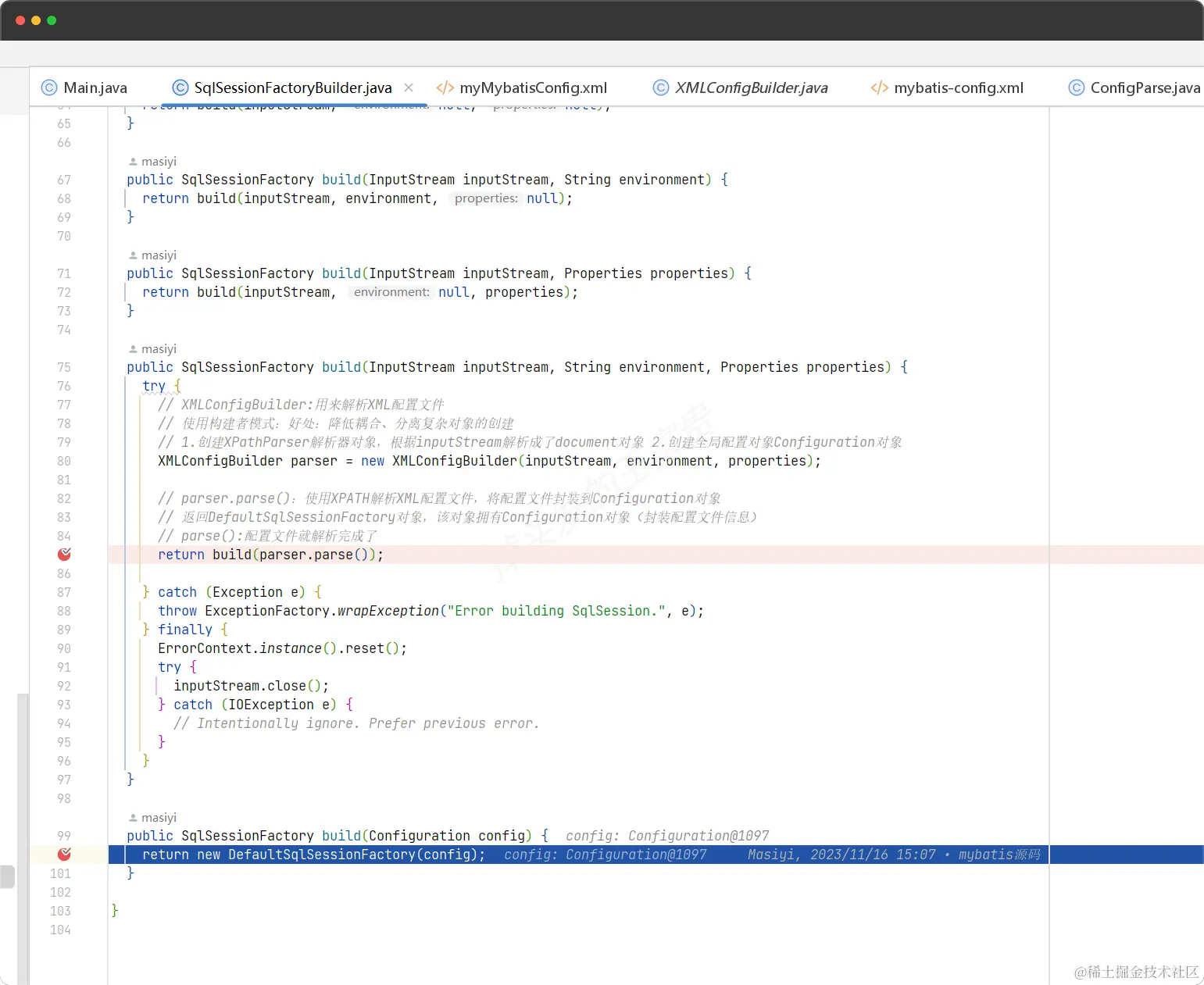1204x985 pixels.
Task: Click the red close window button
Action: point(20,20)
